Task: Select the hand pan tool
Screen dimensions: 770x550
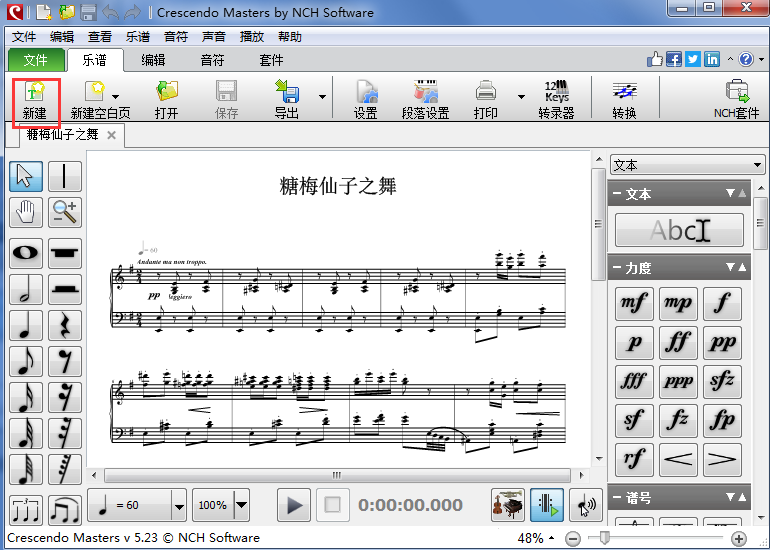Action: pyautogui.click(x=26, y=213)
